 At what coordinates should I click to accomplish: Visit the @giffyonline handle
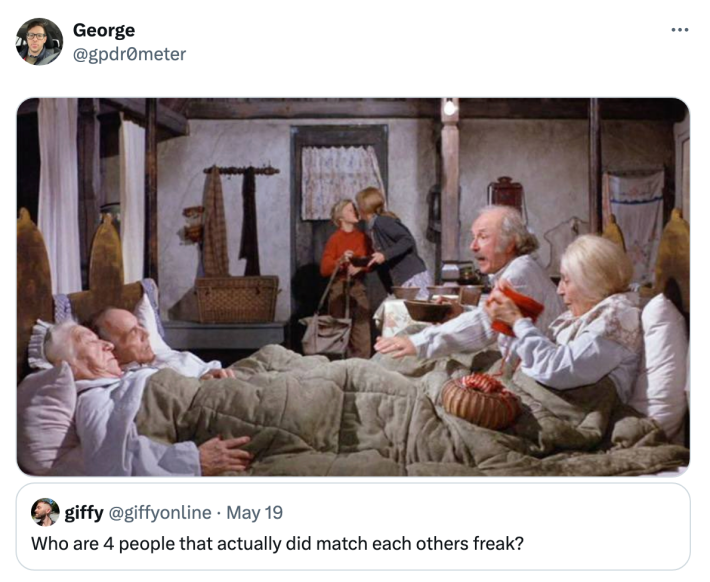tap(160, 513)
